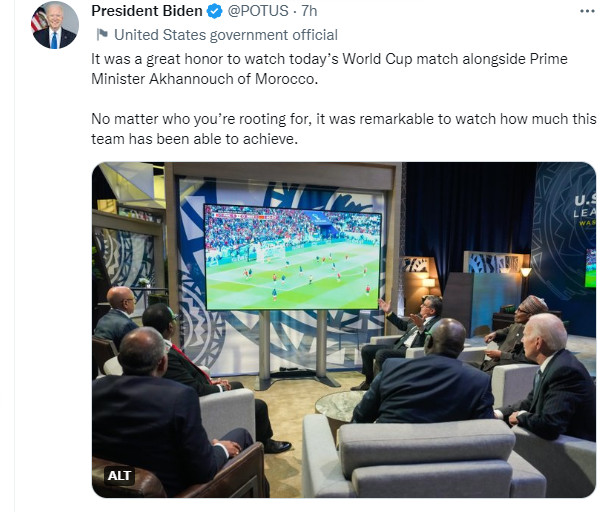
Task: Click the gray government official flag icon
Action: click(x=101, y=35)
